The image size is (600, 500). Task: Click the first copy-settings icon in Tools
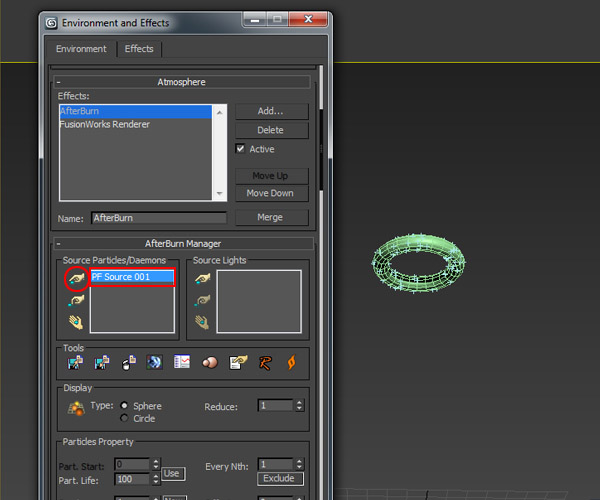coord(75,362)
